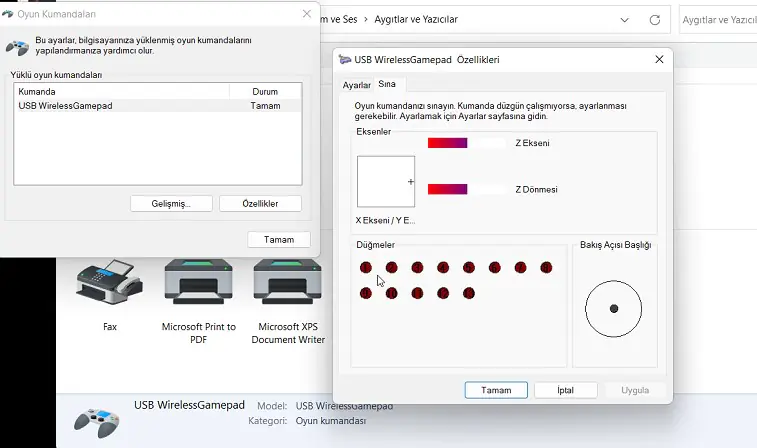The height and width of the screenshot is (448, 757).
Task: Click the first button indicator in Düğmeler
Action: point(366,268)
